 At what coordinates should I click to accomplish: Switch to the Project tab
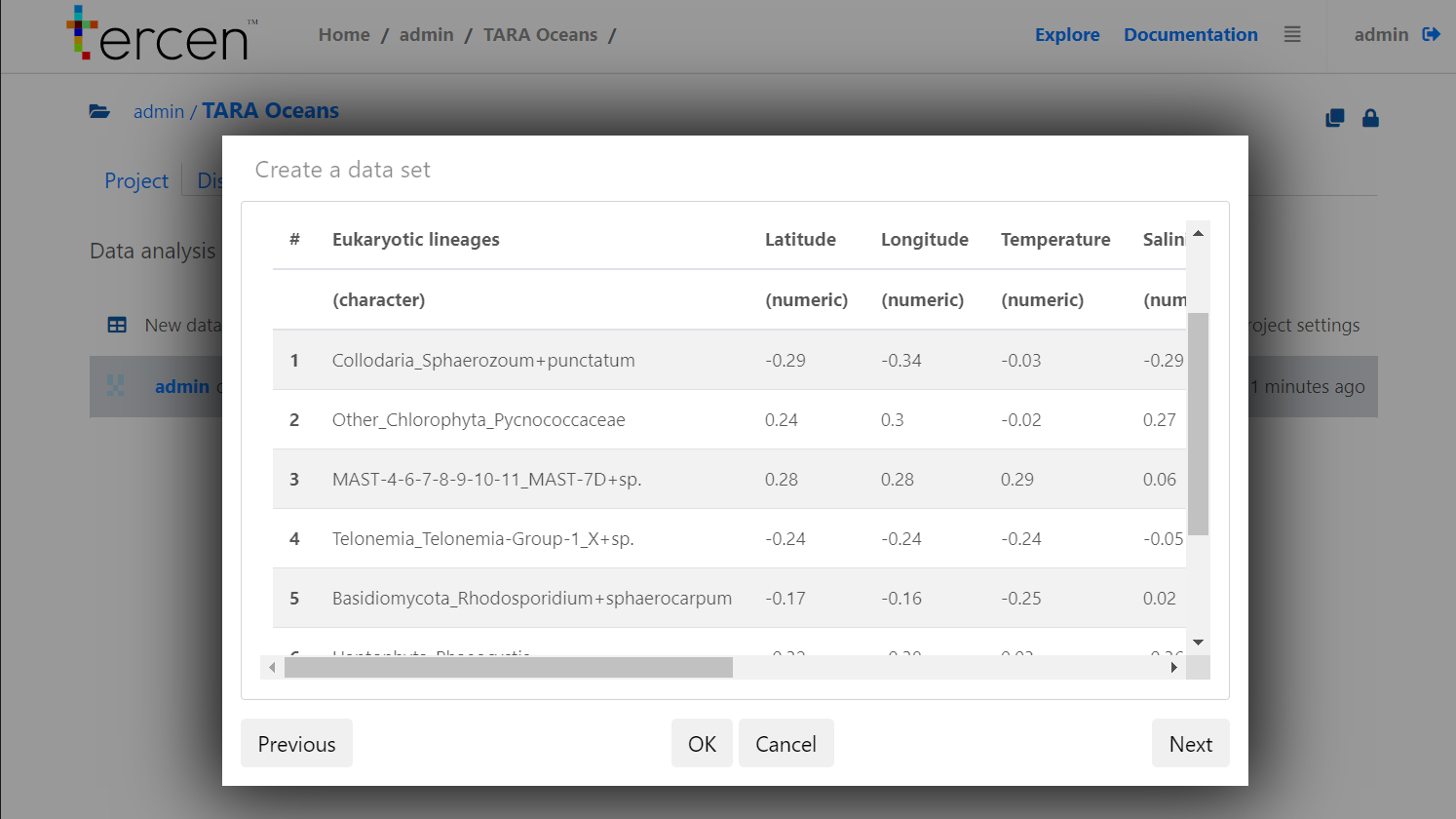[136, 180]
